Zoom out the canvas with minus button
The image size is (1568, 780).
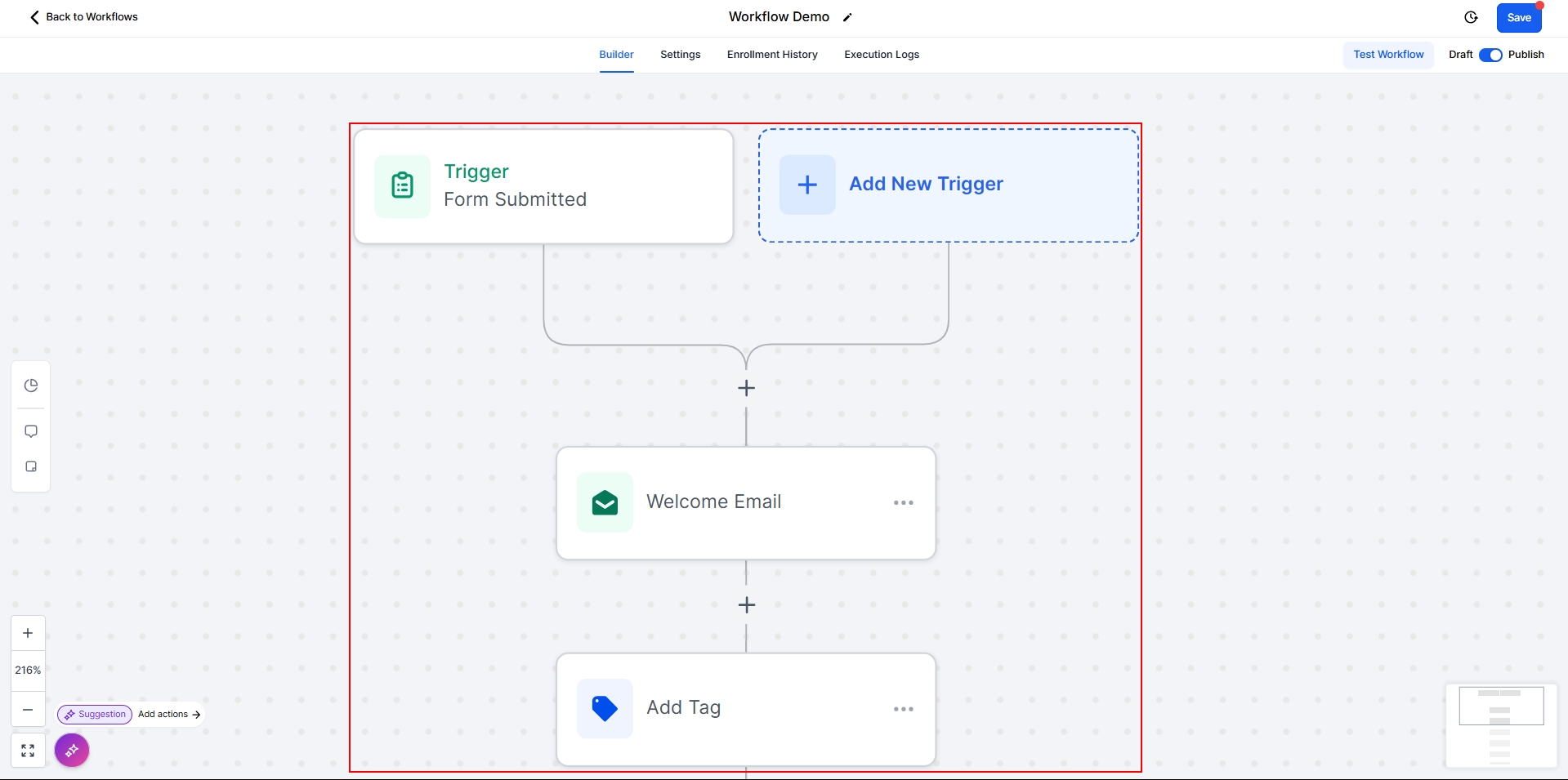click(28, 710)
